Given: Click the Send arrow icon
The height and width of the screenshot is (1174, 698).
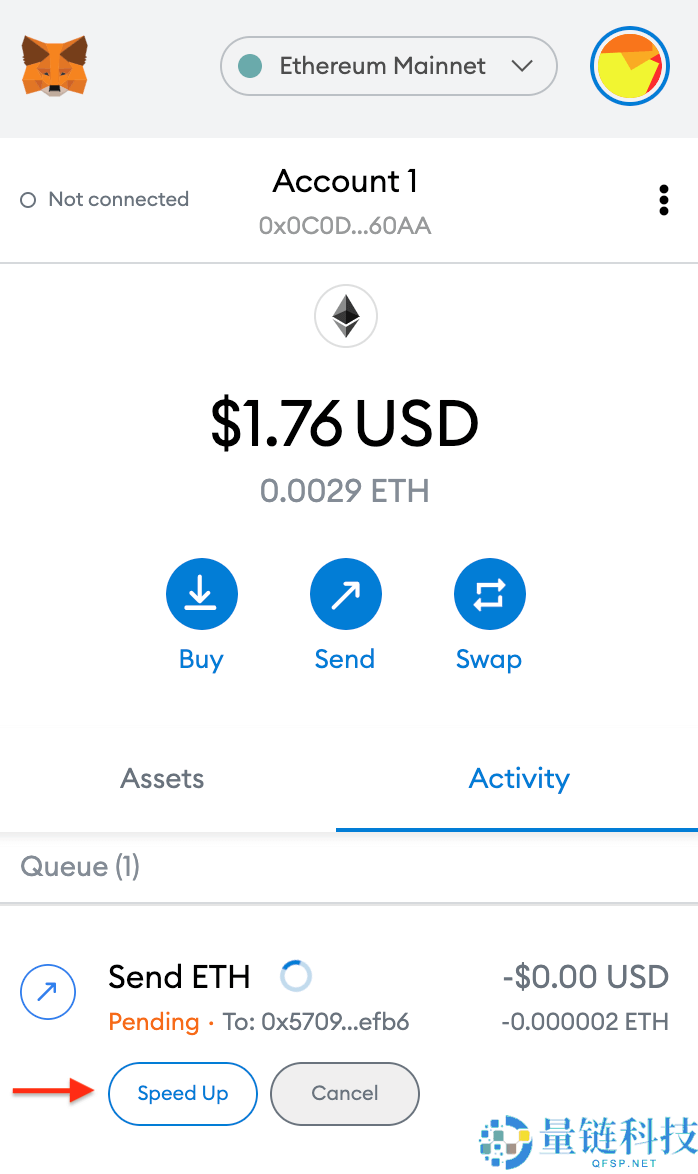Looking at the screenshot, I should (x=345, y=595).
